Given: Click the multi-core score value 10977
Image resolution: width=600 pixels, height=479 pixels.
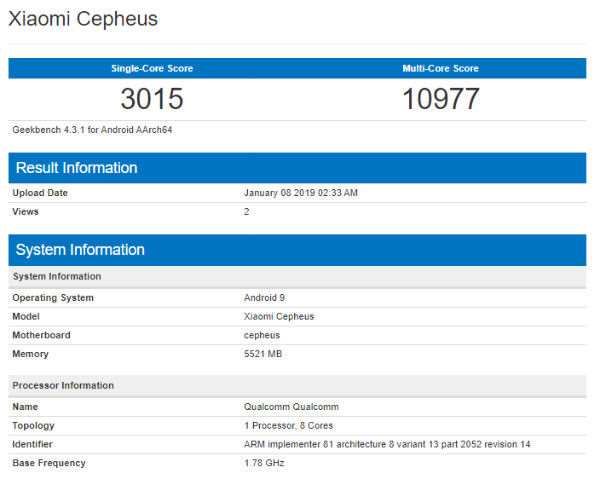Looking at the screenshot, I should click(x=440, y=99).
